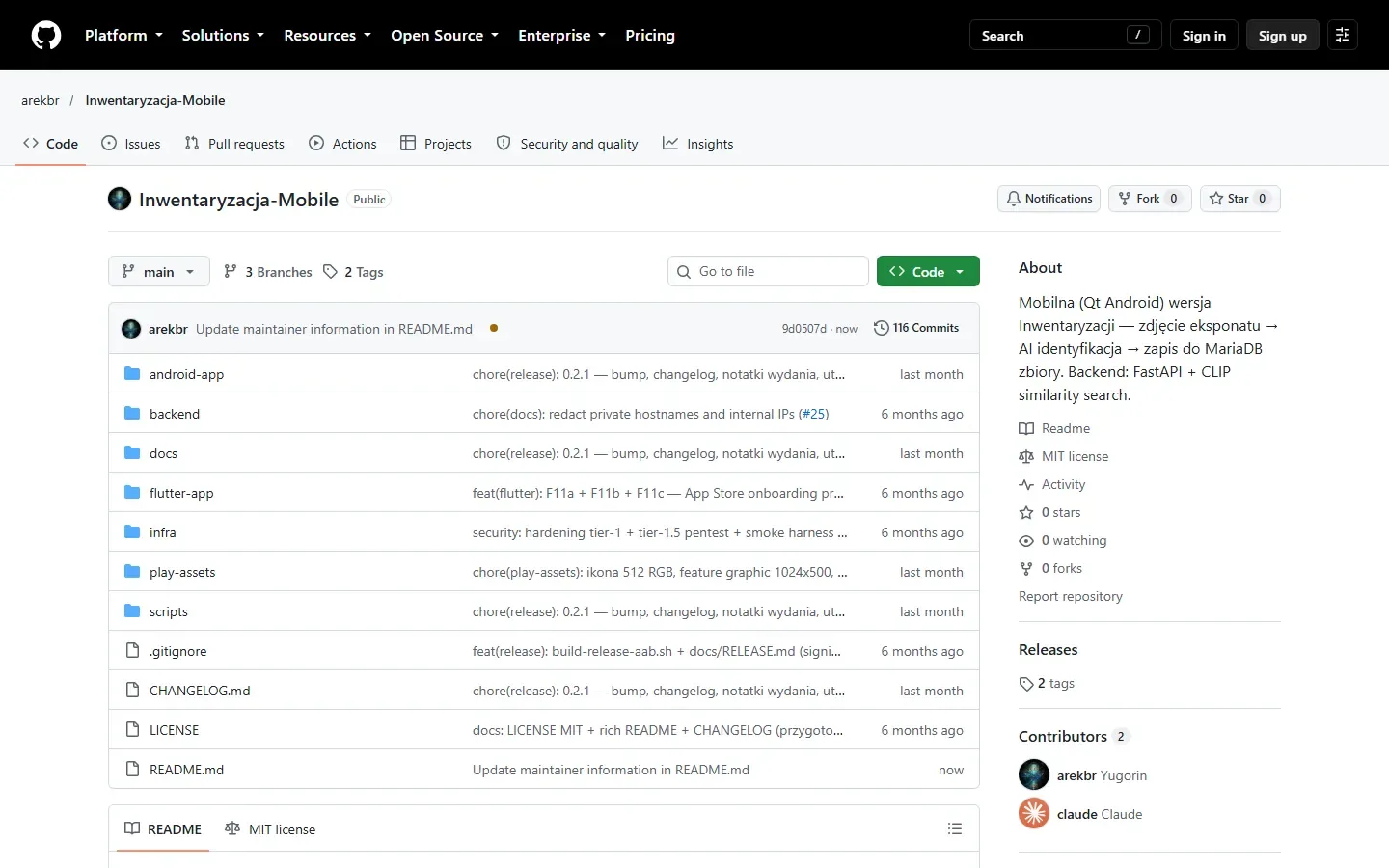Open arekbr's avatar in Contributors
This screenshot has width=1389, height=868.
pos(1034,774)
